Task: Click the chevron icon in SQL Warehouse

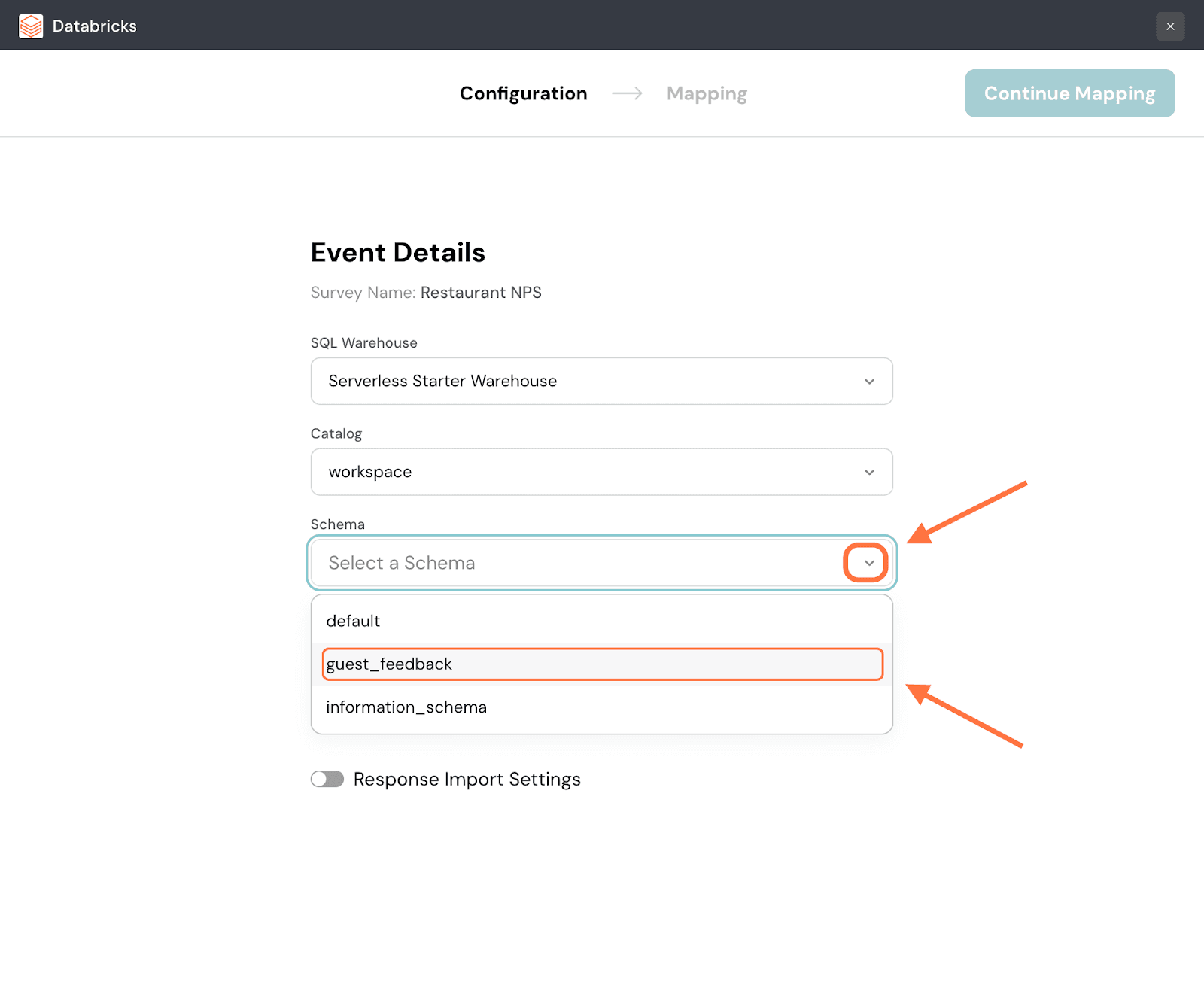Action: pos(869,382)
